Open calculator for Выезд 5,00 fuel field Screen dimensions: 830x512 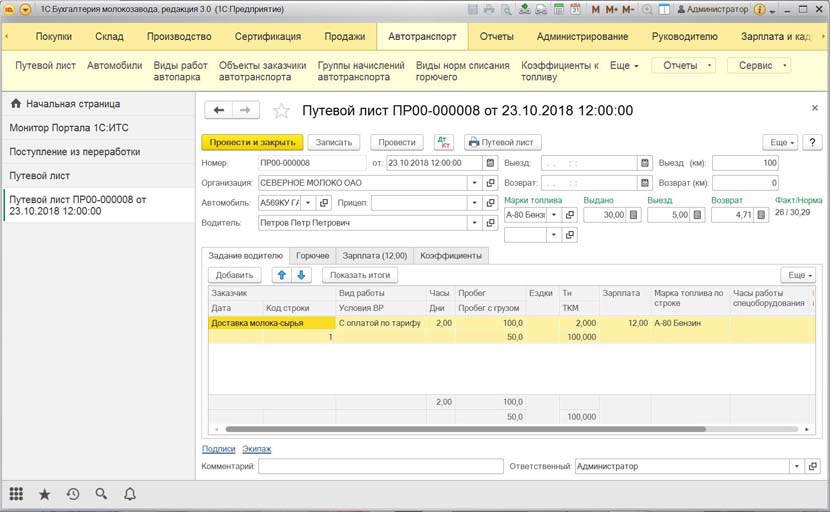(x=698, y=215)
